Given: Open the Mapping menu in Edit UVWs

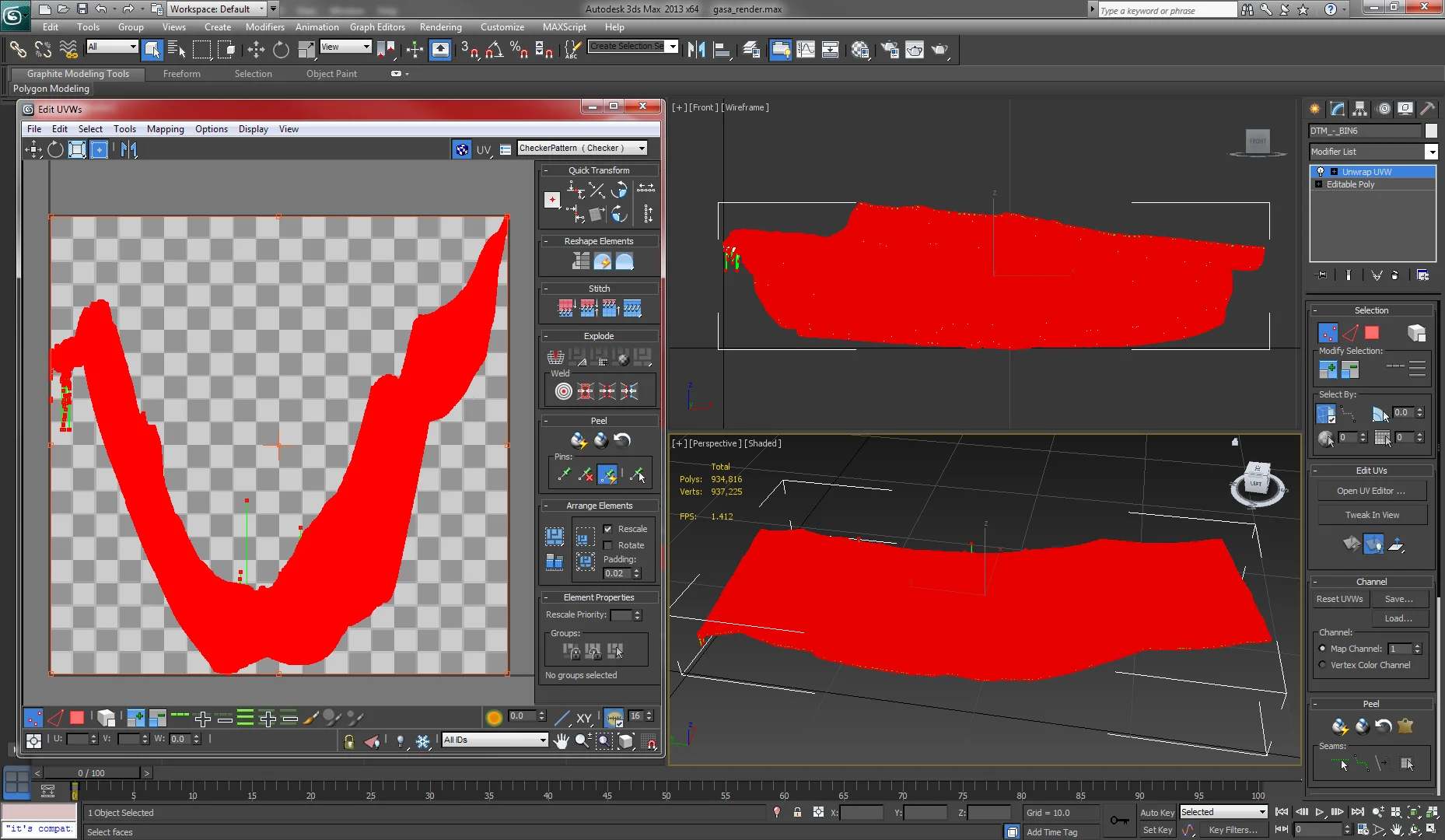Looking at the screenshot, I should coord(166,129).
